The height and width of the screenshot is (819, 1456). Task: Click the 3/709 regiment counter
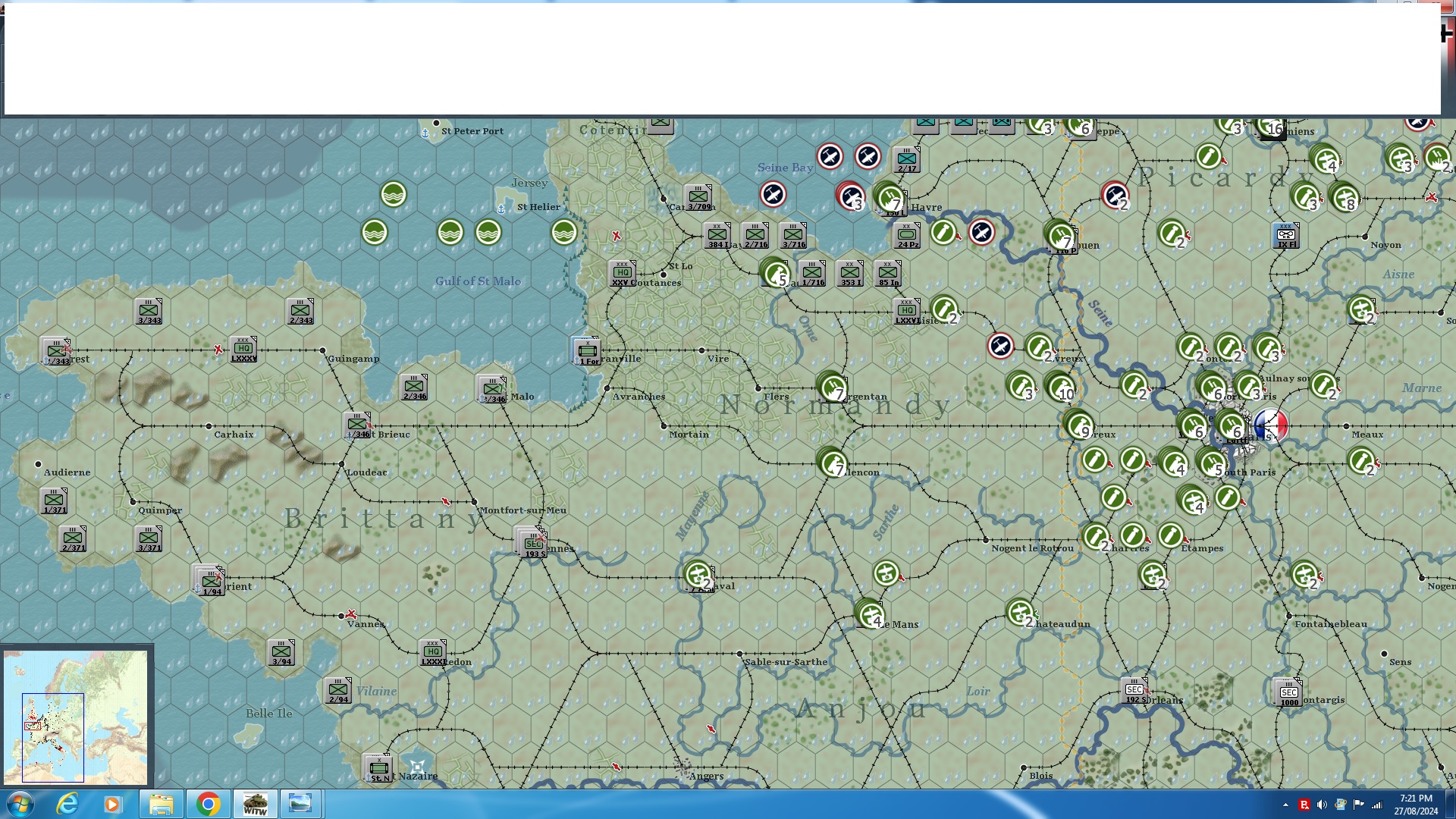tap(698, 197)
